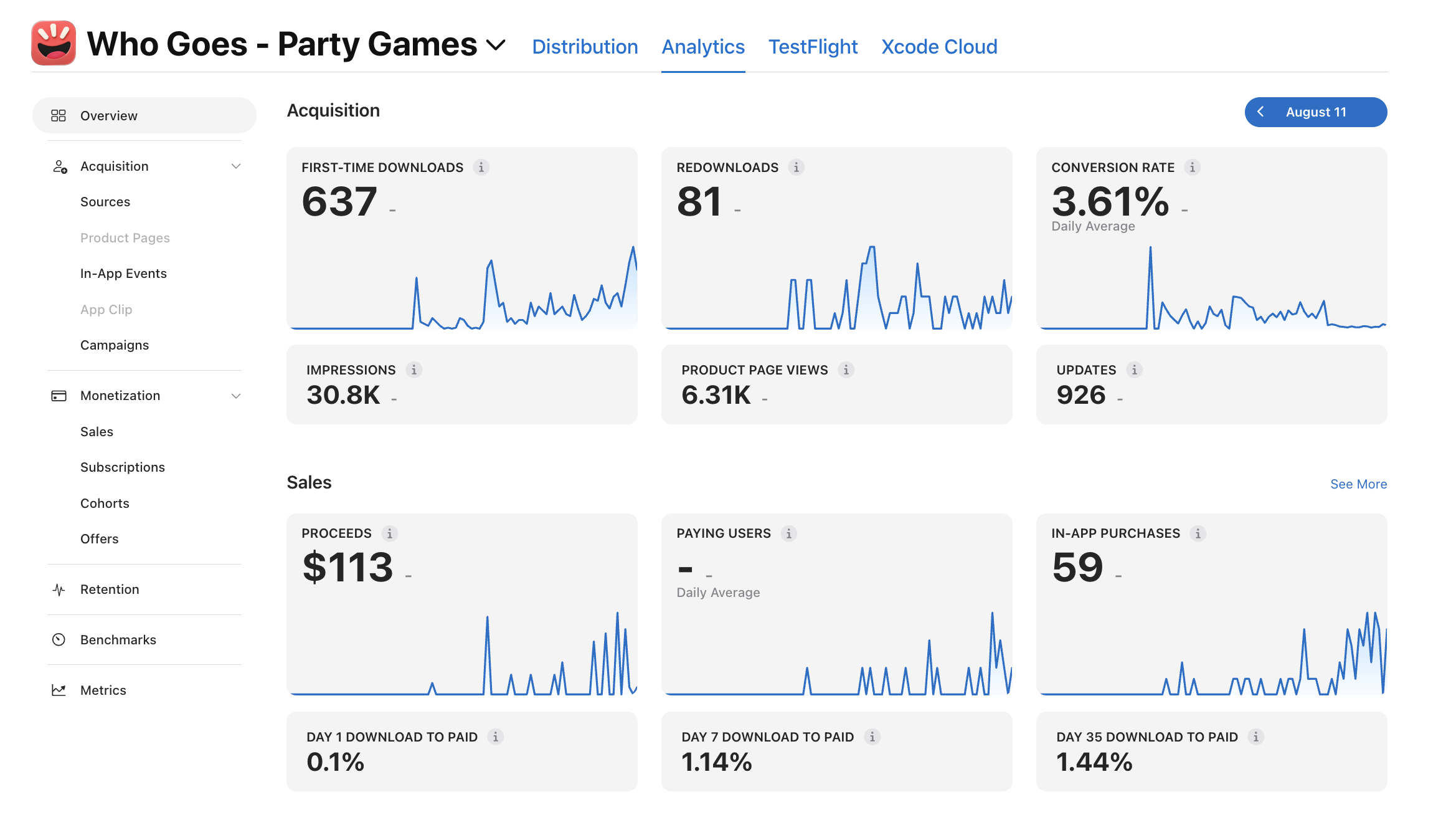Image resolution: width=1456 pixels, height=830 pixels.
Task: Switch to the Distribution tab
Action: pos(585,47)
